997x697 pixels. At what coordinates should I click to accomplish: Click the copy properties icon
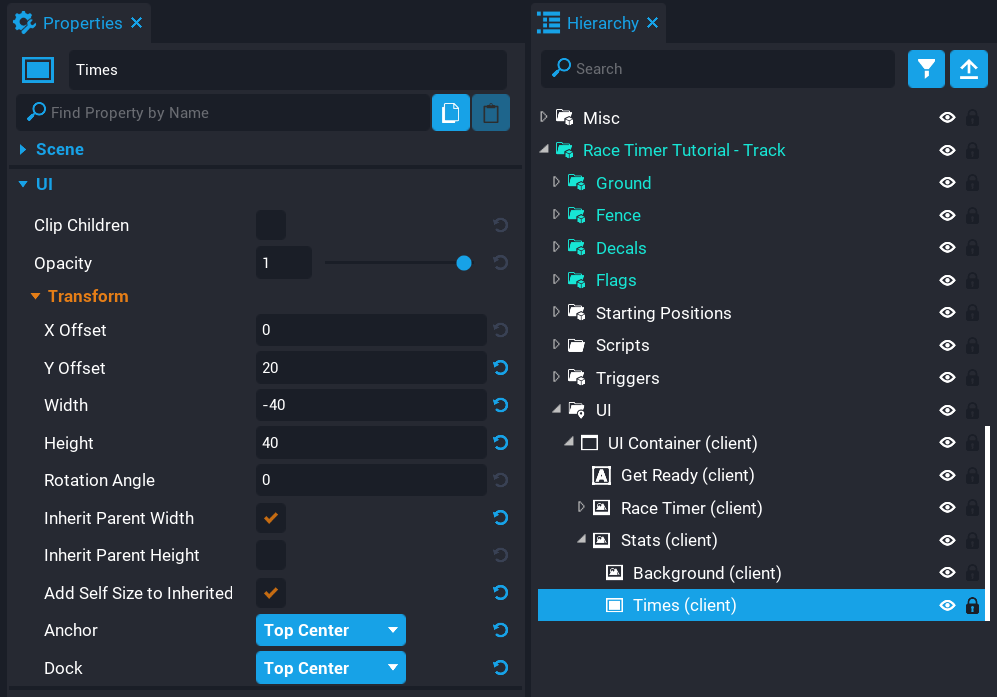(x=450, y=113)
